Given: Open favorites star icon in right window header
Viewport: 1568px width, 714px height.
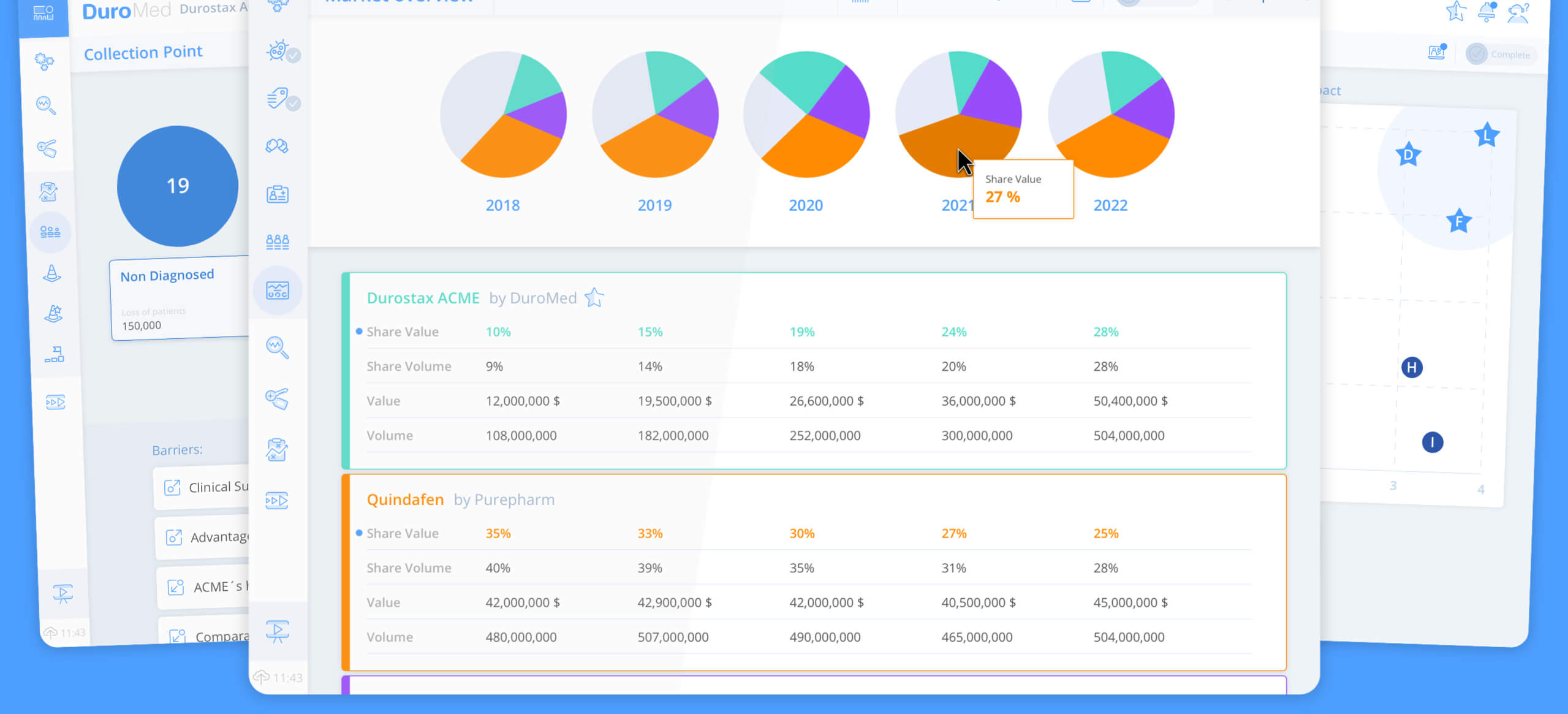Looking at the screenshot, I should 1456,10.
